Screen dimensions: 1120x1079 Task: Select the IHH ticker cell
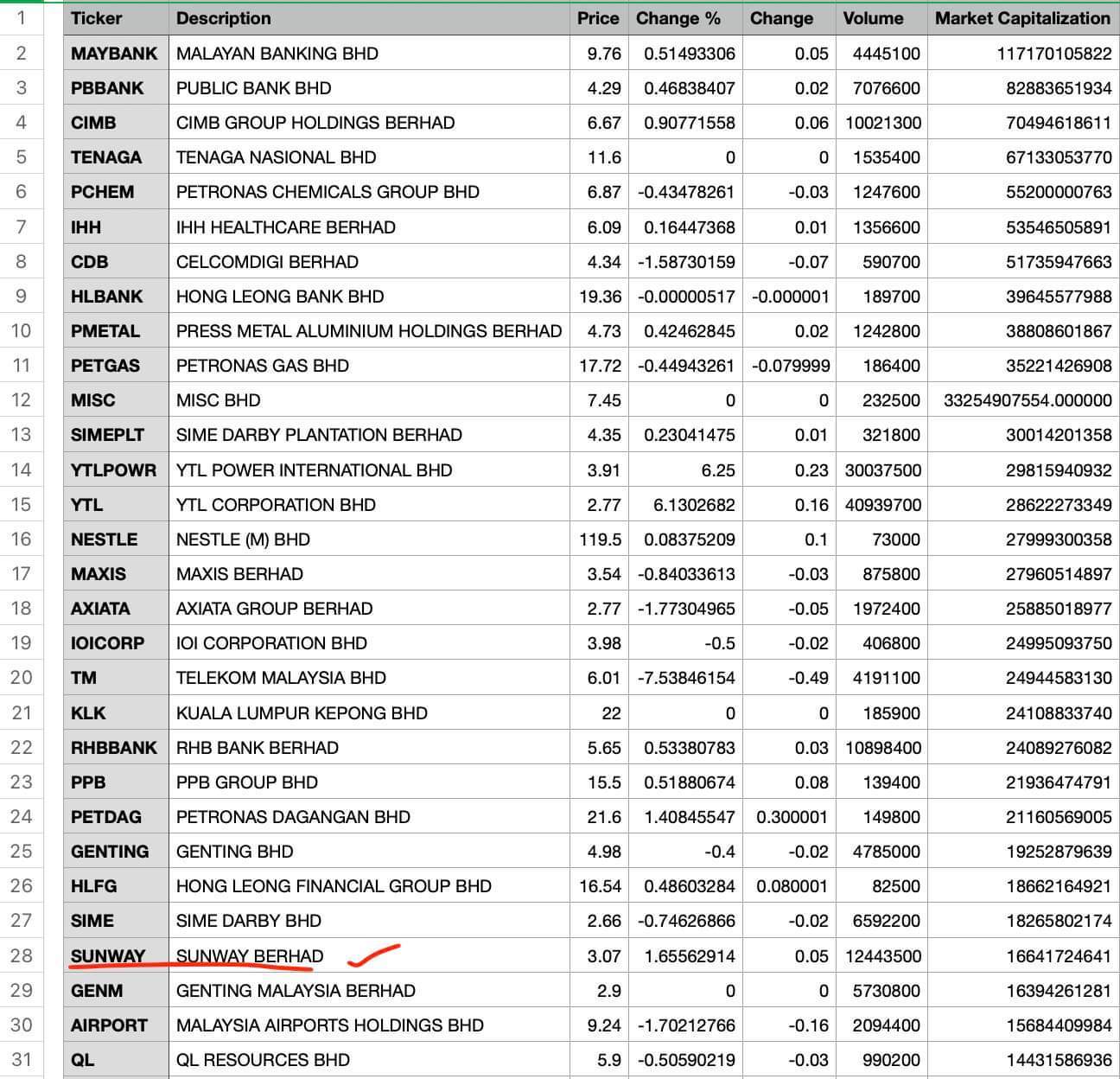point(116,227)
